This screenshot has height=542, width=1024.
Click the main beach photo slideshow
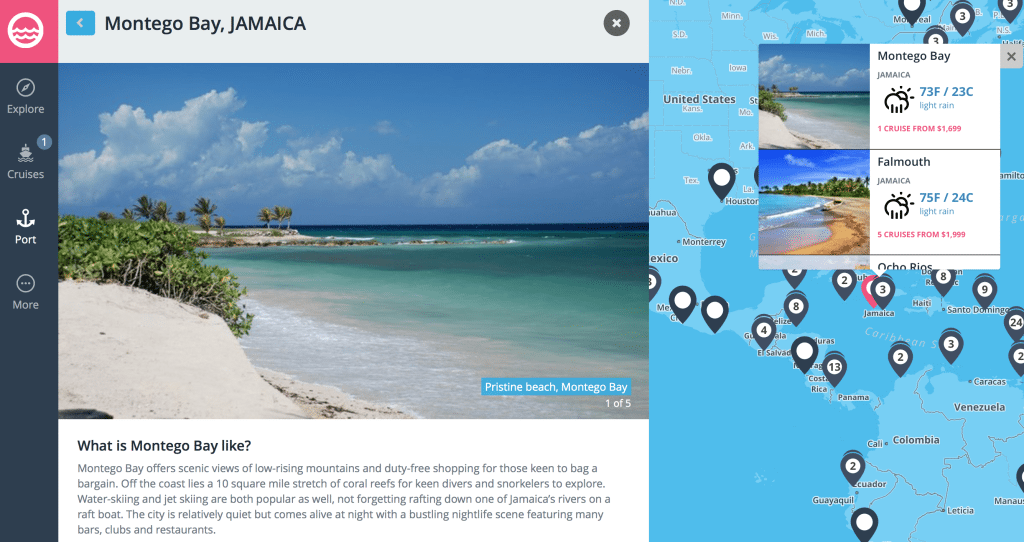(353, 240)
